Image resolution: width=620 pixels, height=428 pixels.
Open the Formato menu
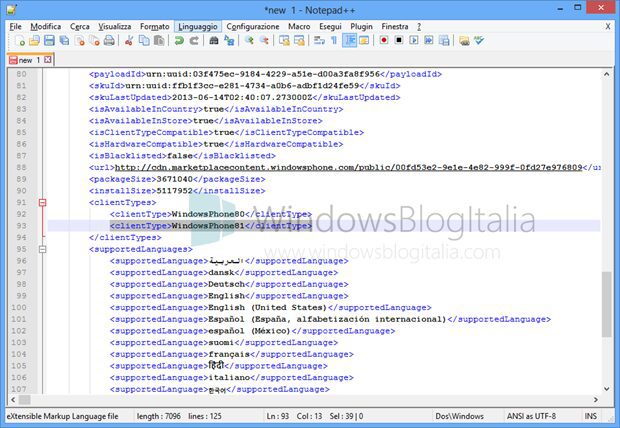point(155,27)
